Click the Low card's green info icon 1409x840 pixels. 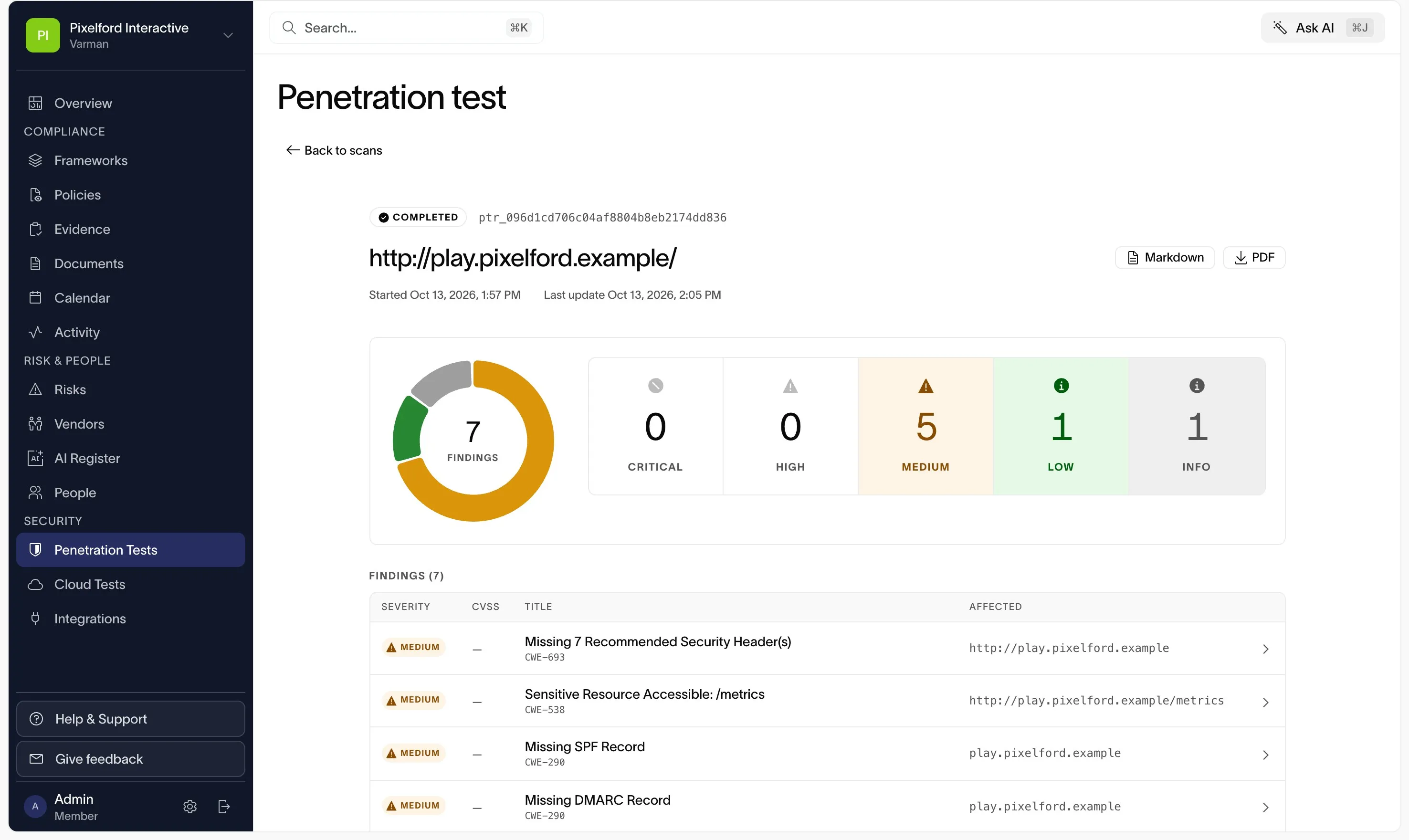tap(1061, 386)
